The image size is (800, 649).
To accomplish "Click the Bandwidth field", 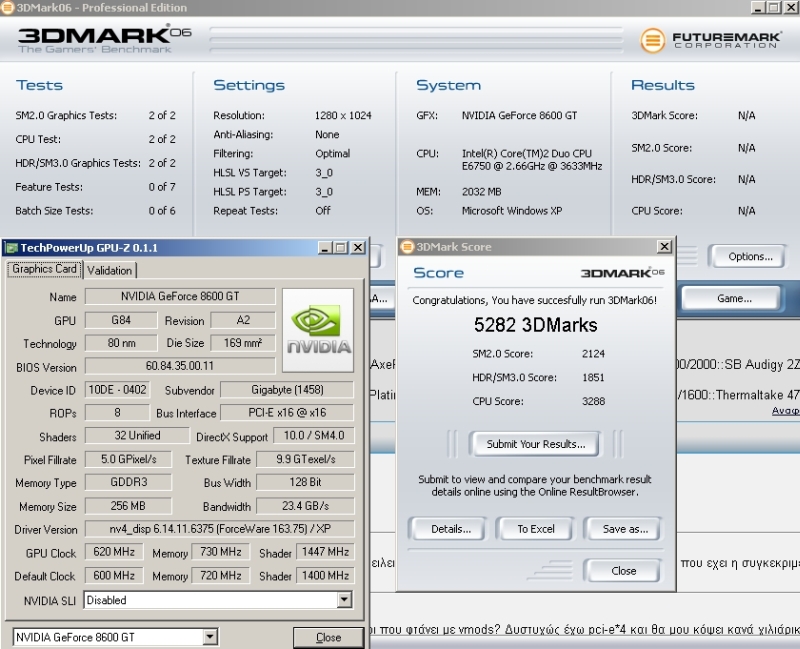I will click(305, 506).
